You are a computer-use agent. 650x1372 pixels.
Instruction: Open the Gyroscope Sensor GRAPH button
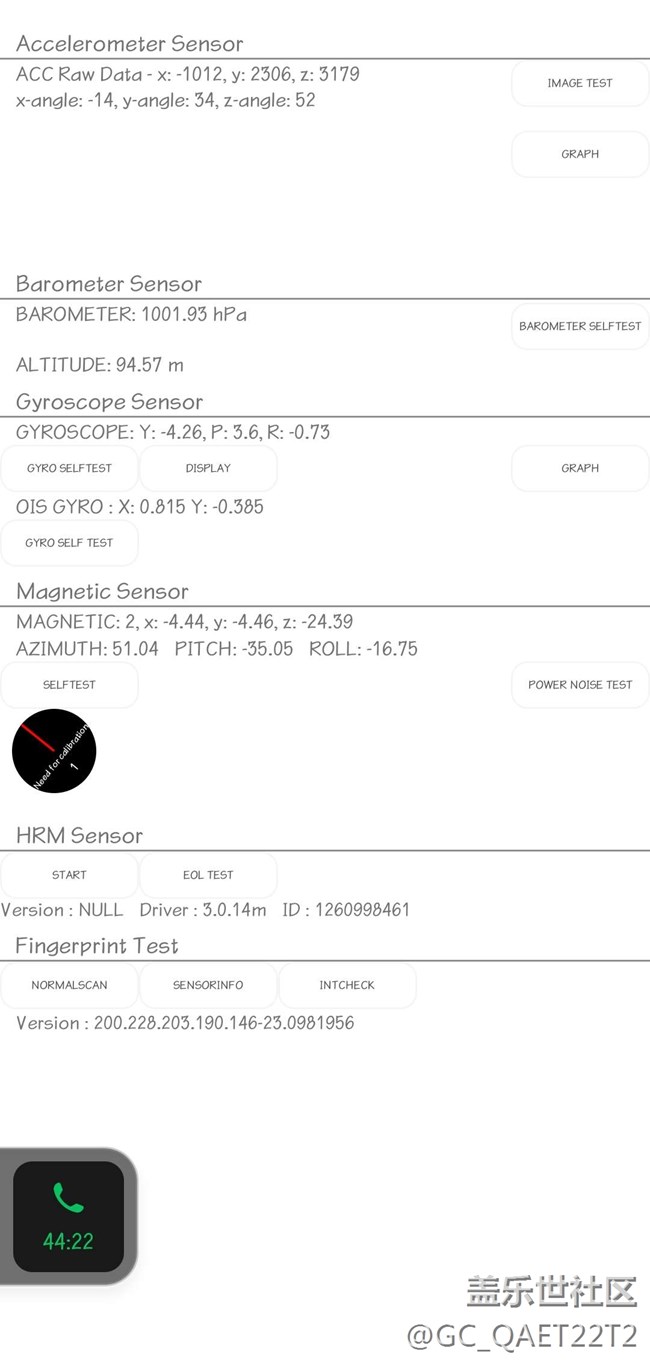(580, 468)
